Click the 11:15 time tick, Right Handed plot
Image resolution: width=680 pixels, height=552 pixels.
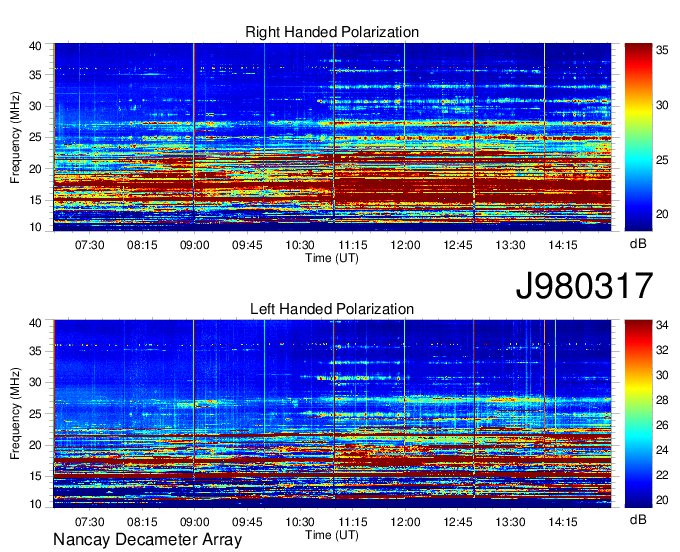click(352, 245)
